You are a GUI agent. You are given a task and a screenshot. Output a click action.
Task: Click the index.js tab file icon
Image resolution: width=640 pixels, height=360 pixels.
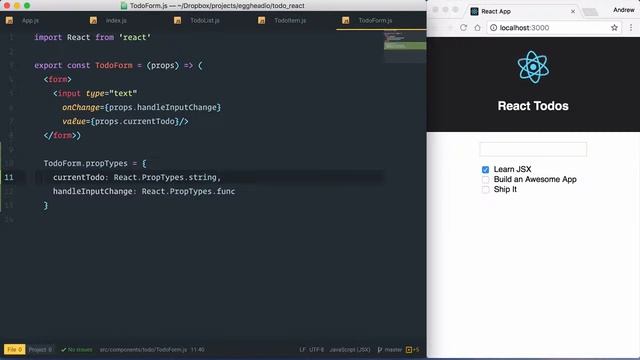pos(93,20)
